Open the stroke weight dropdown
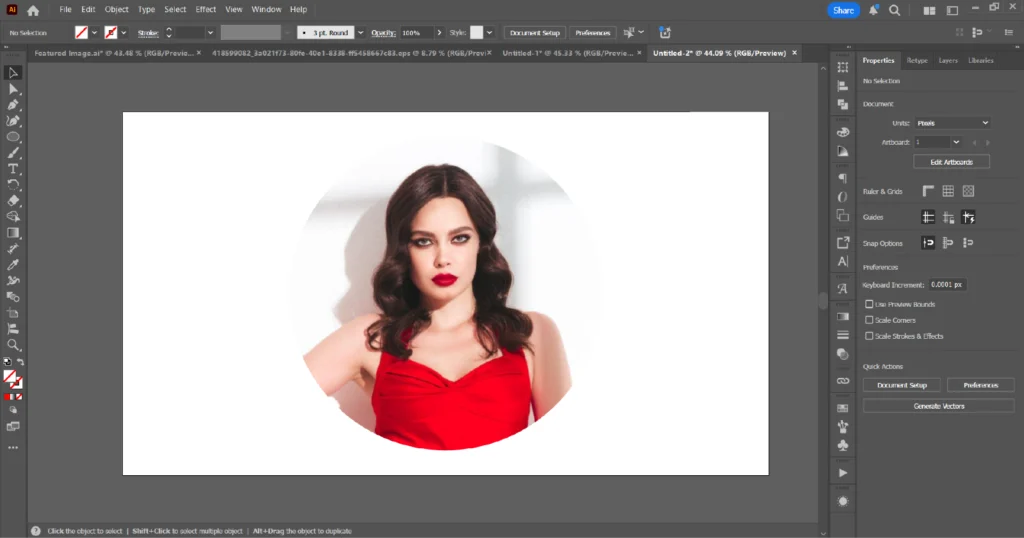The height and width of the screenshot is (538, 1024). coord(210,33)
